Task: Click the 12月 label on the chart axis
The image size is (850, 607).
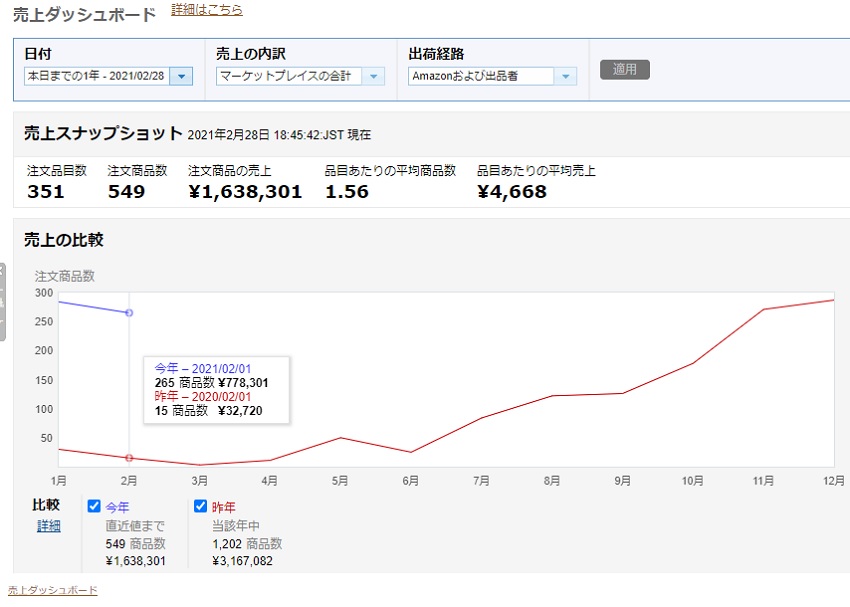Action: click(833, 481)
